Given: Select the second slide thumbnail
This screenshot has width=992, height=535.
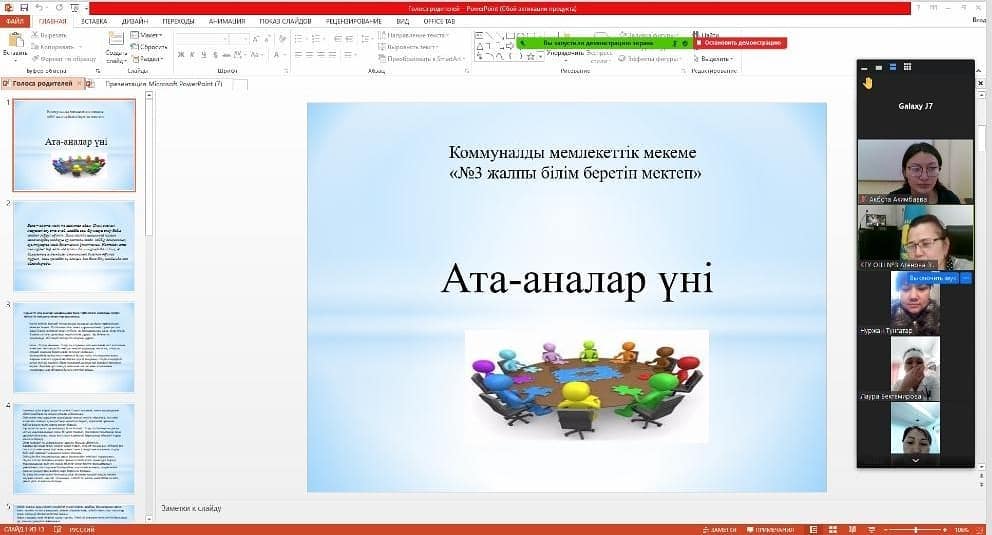Looking at the screenshot, I should tap(73, 244).
